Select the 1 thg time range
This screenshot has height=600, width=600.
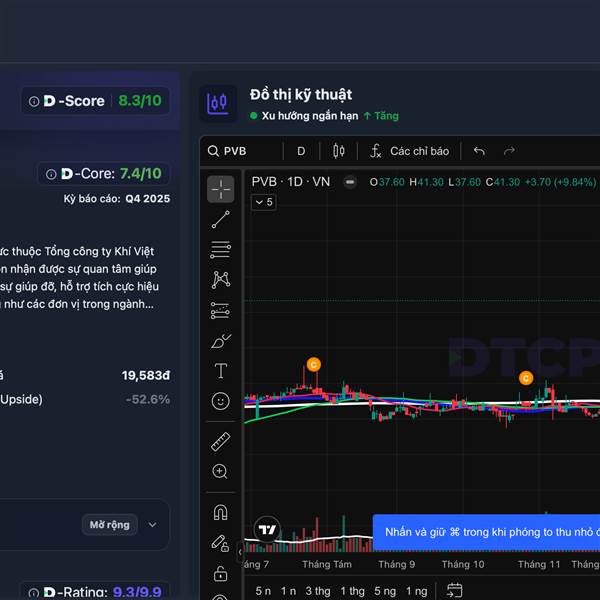[352, 591]
